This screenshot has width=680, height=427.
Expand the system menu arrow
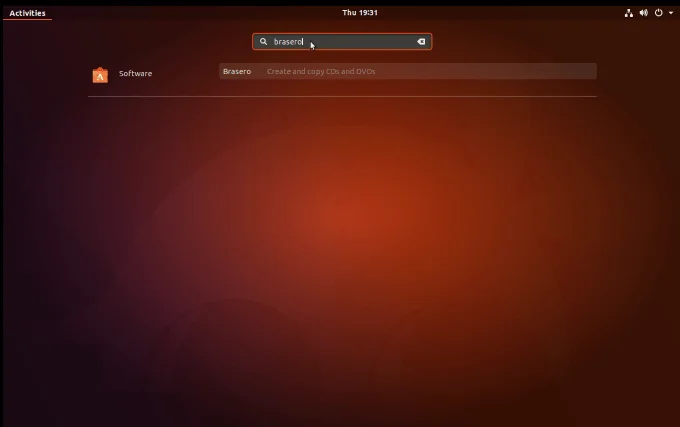(670, 13)
